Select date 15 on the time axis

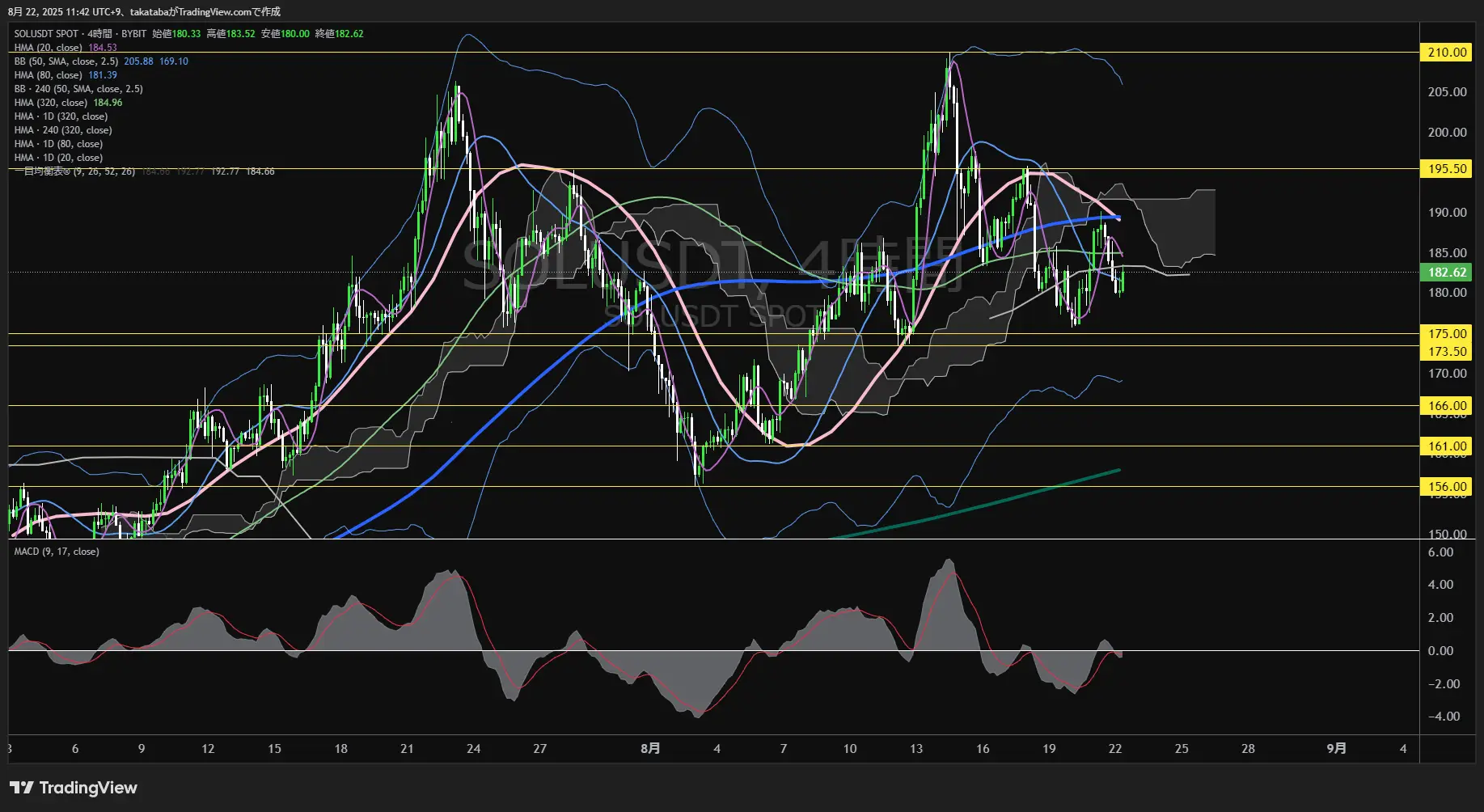274,749
